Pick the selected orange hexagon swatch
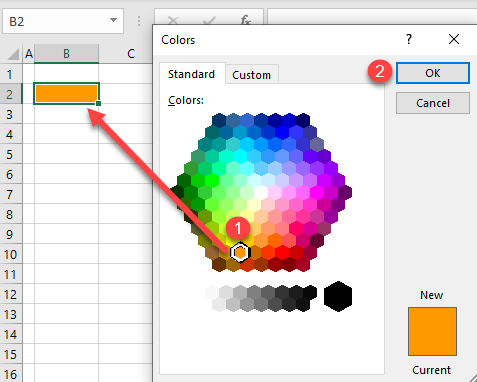Screen dimensions: 477x382 pos(240,253)
